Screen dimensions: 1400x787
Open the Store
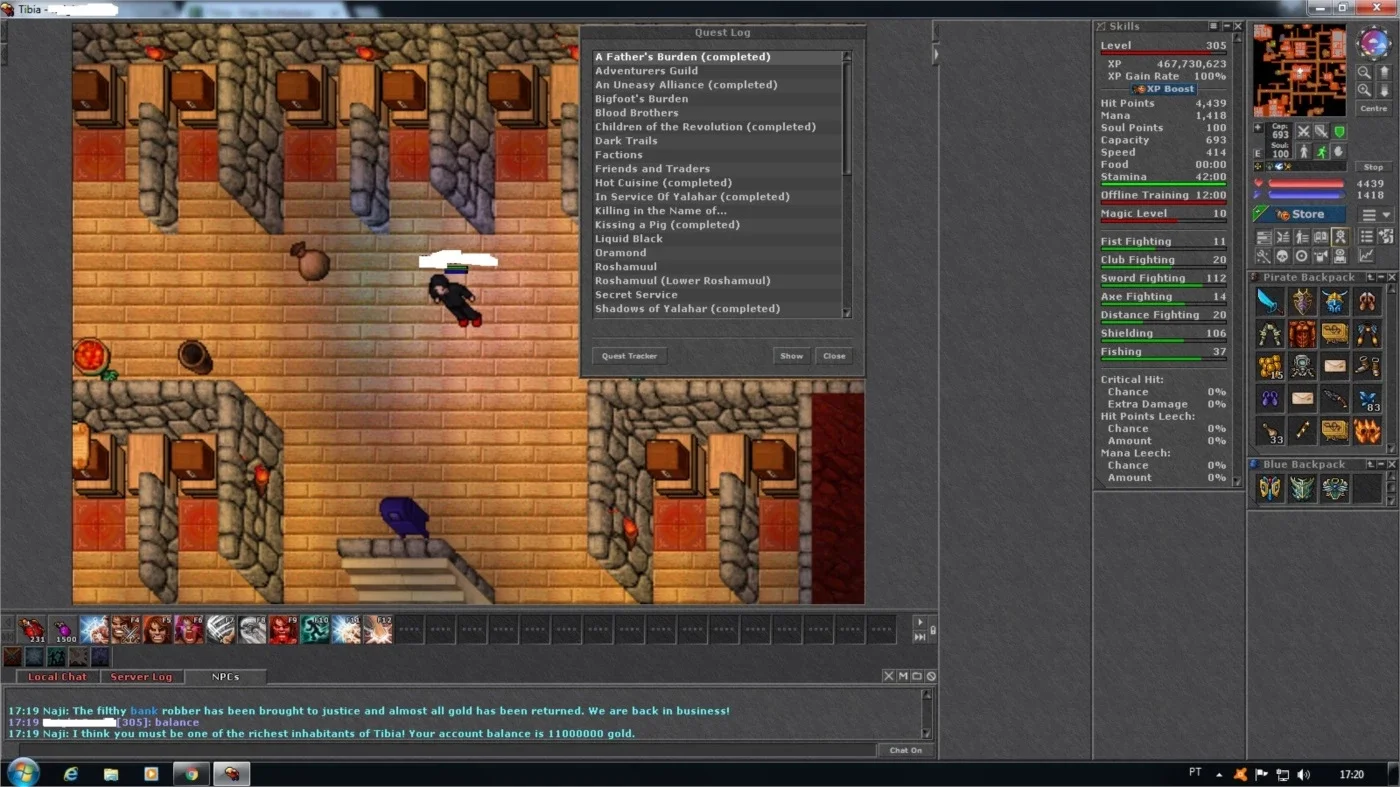tap(1301, 214)
